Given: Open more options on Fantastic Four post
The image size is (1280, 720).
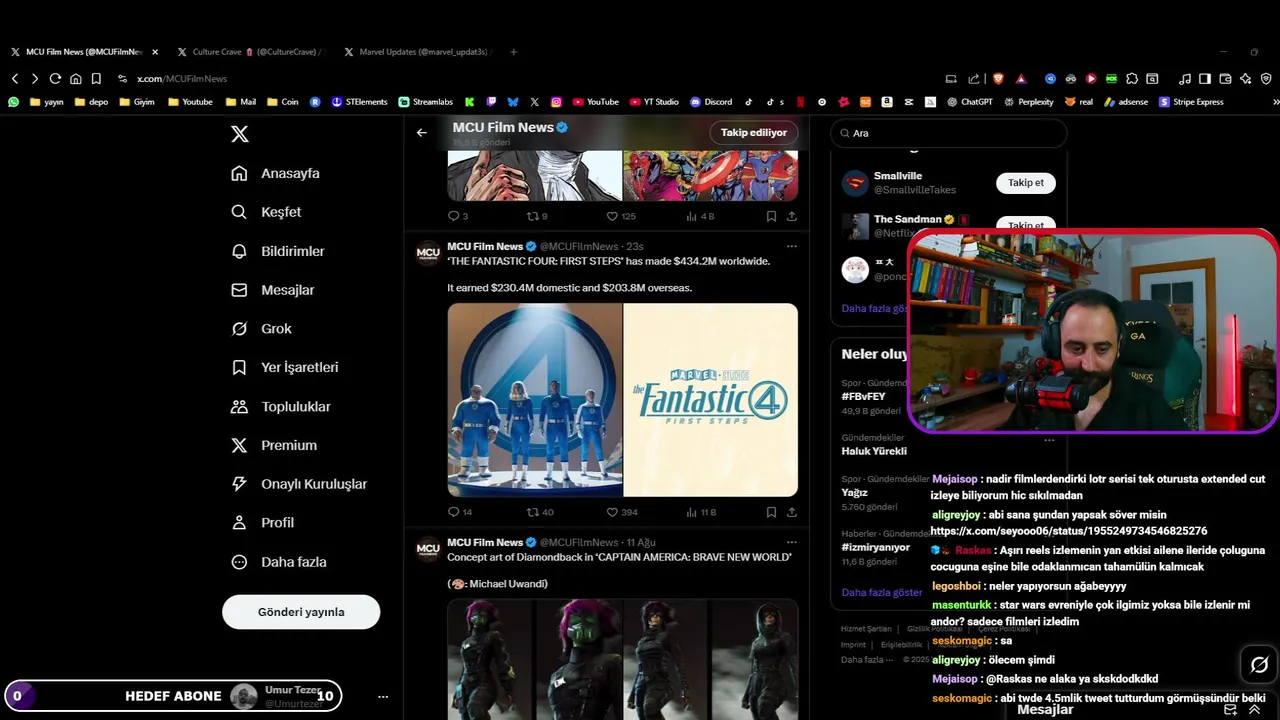Looking at the screenshot, I should pos(792,246).
